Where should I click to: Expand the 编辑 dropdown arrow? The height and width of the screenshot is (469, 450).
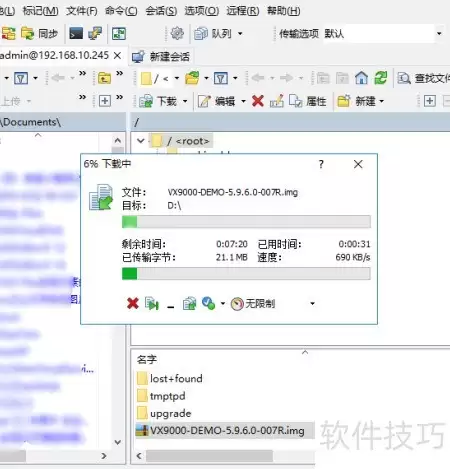click(x=243, y=101)
